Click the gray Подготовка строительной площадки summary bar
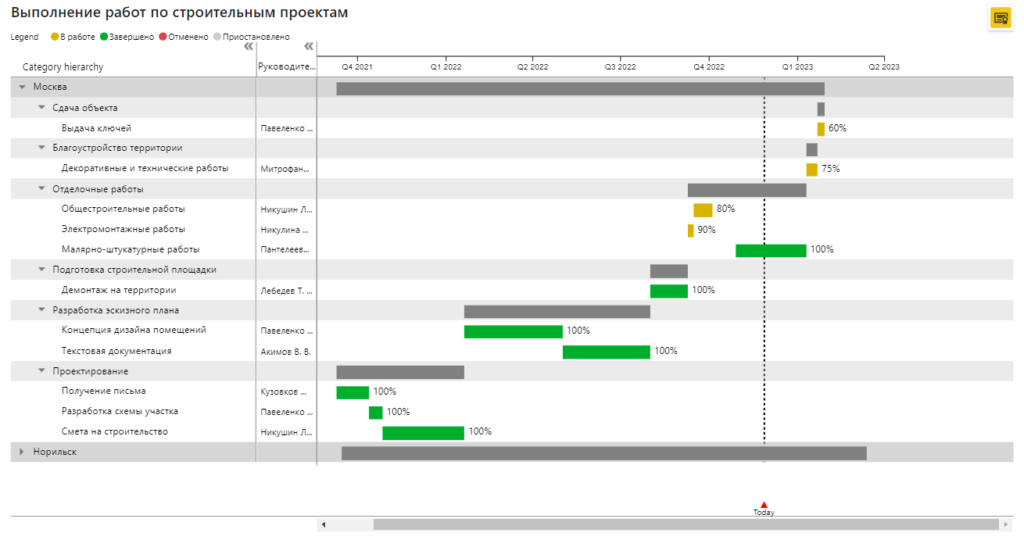This screenshot has height=540, width=1024. pos(669,271)
